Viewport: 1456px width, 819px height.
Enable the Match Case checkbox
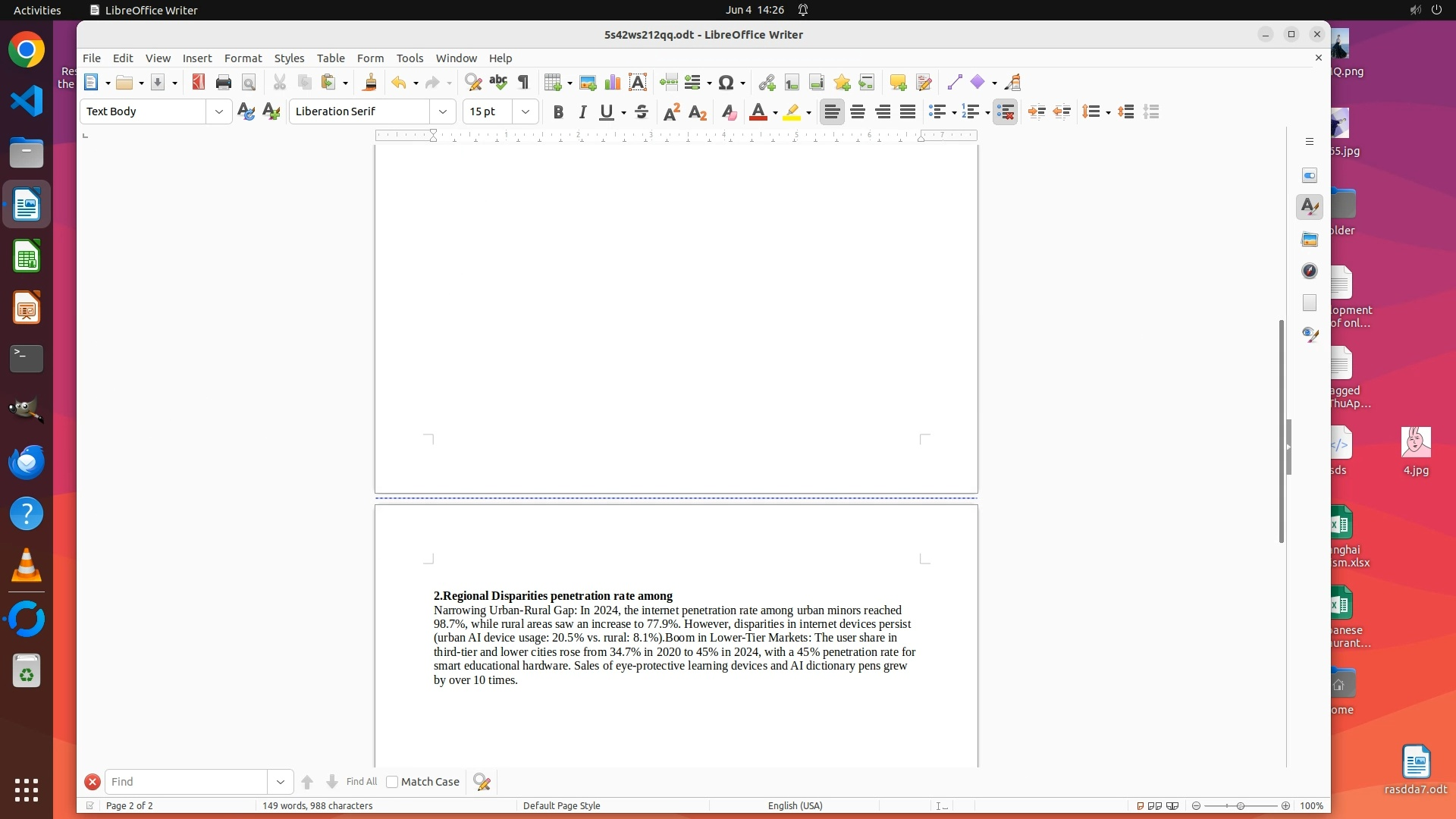pos(392,782)
